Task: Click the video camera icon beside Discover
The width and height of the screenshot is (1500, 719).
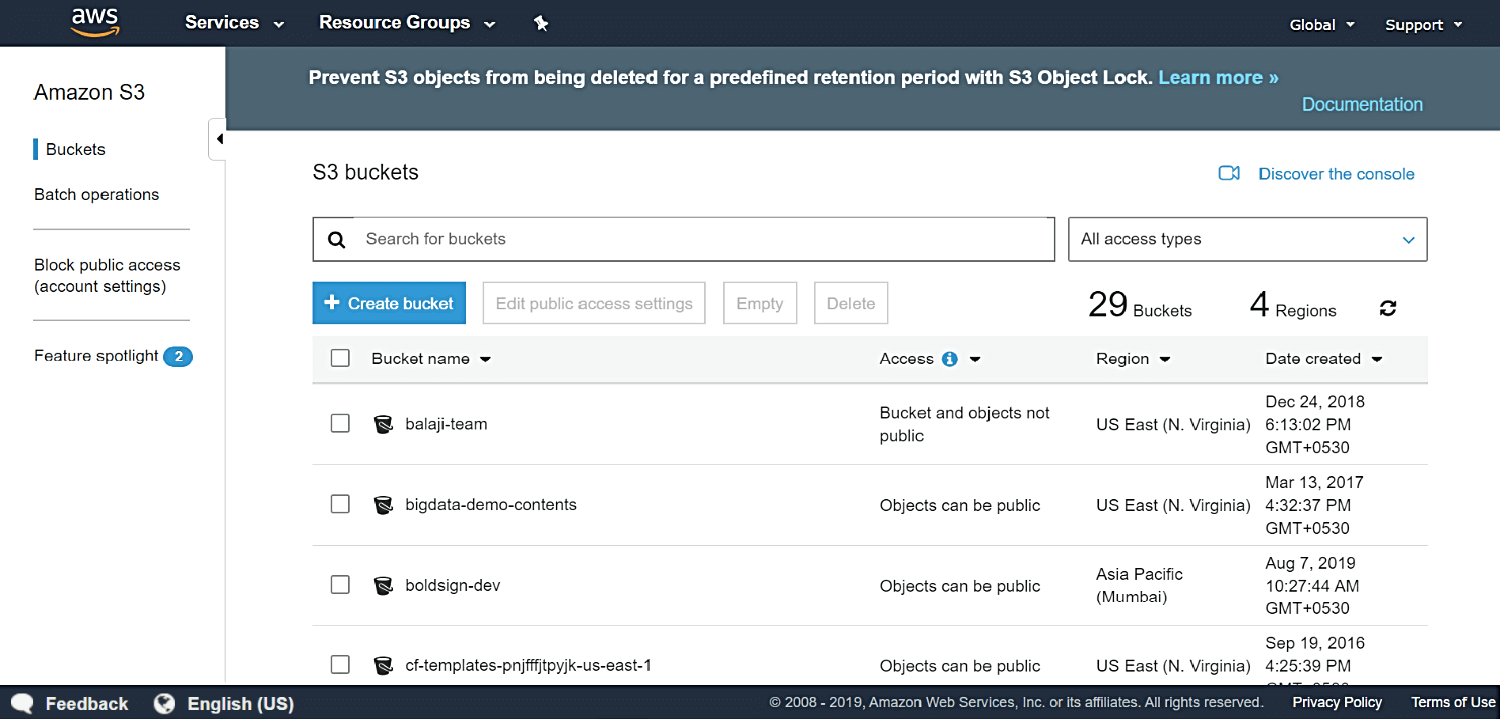Action: pos(1229,174)
